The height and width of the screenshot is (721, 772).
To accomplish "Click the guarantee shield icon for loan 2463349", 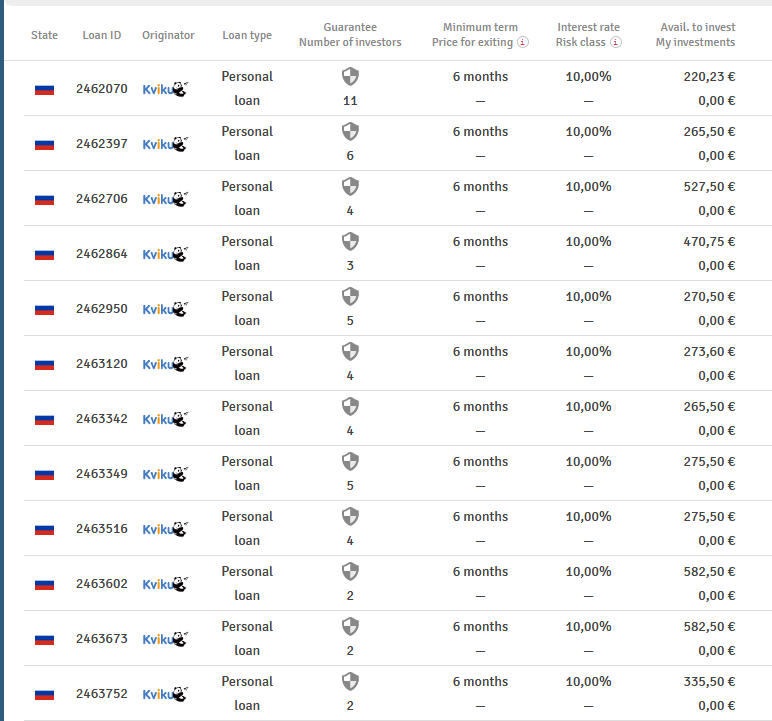I will pos(350,461).
